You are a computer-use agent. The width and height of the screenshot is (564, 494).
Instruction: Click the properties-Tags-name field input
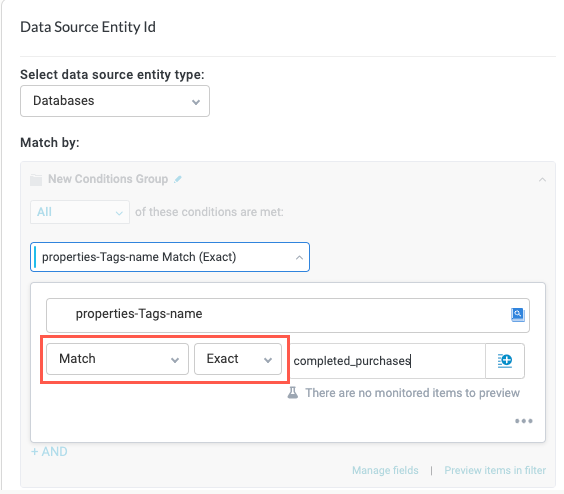288,315
